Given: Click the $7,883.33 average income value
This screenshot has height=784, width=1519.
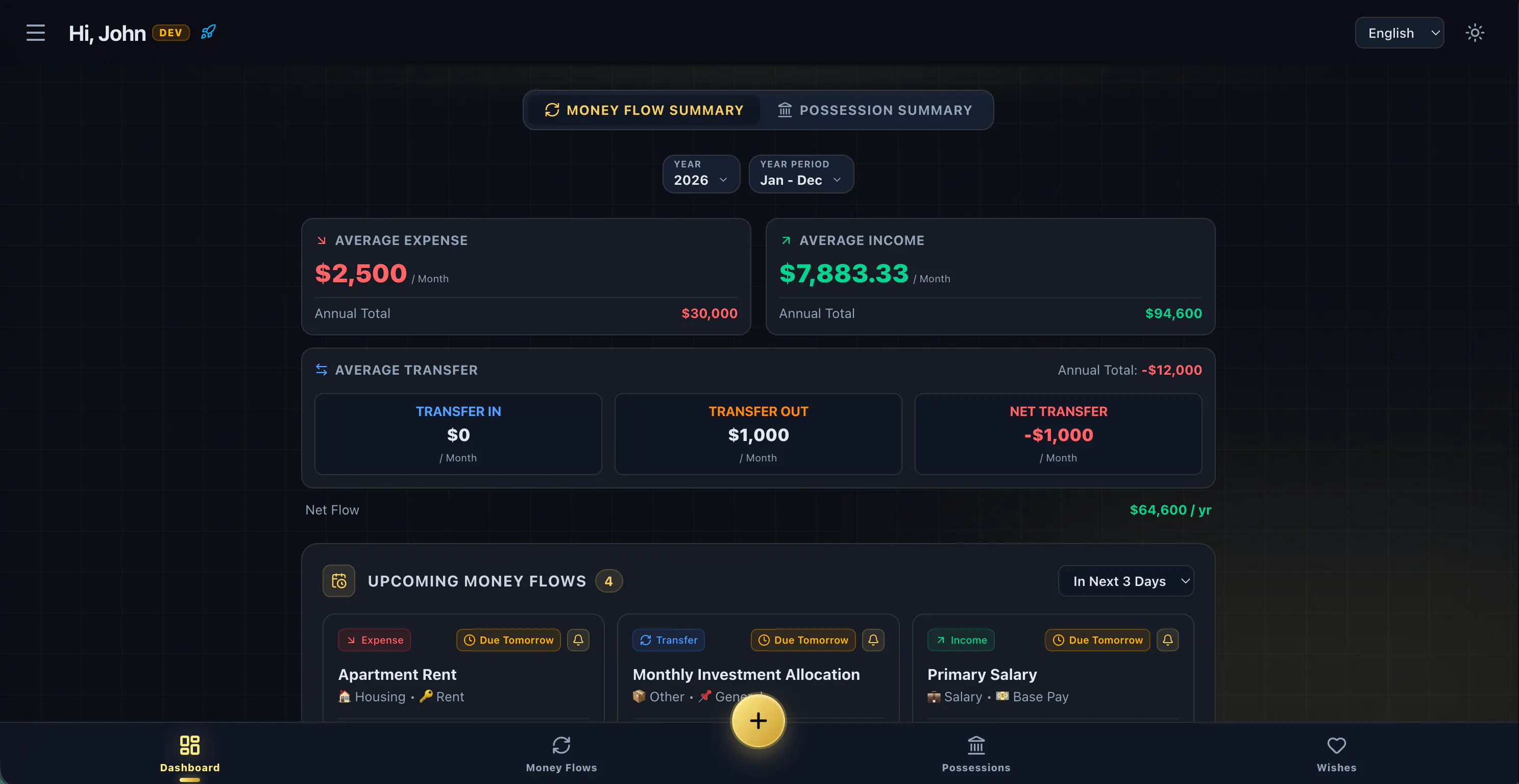Looking at the screenshot, I should 844,274.
